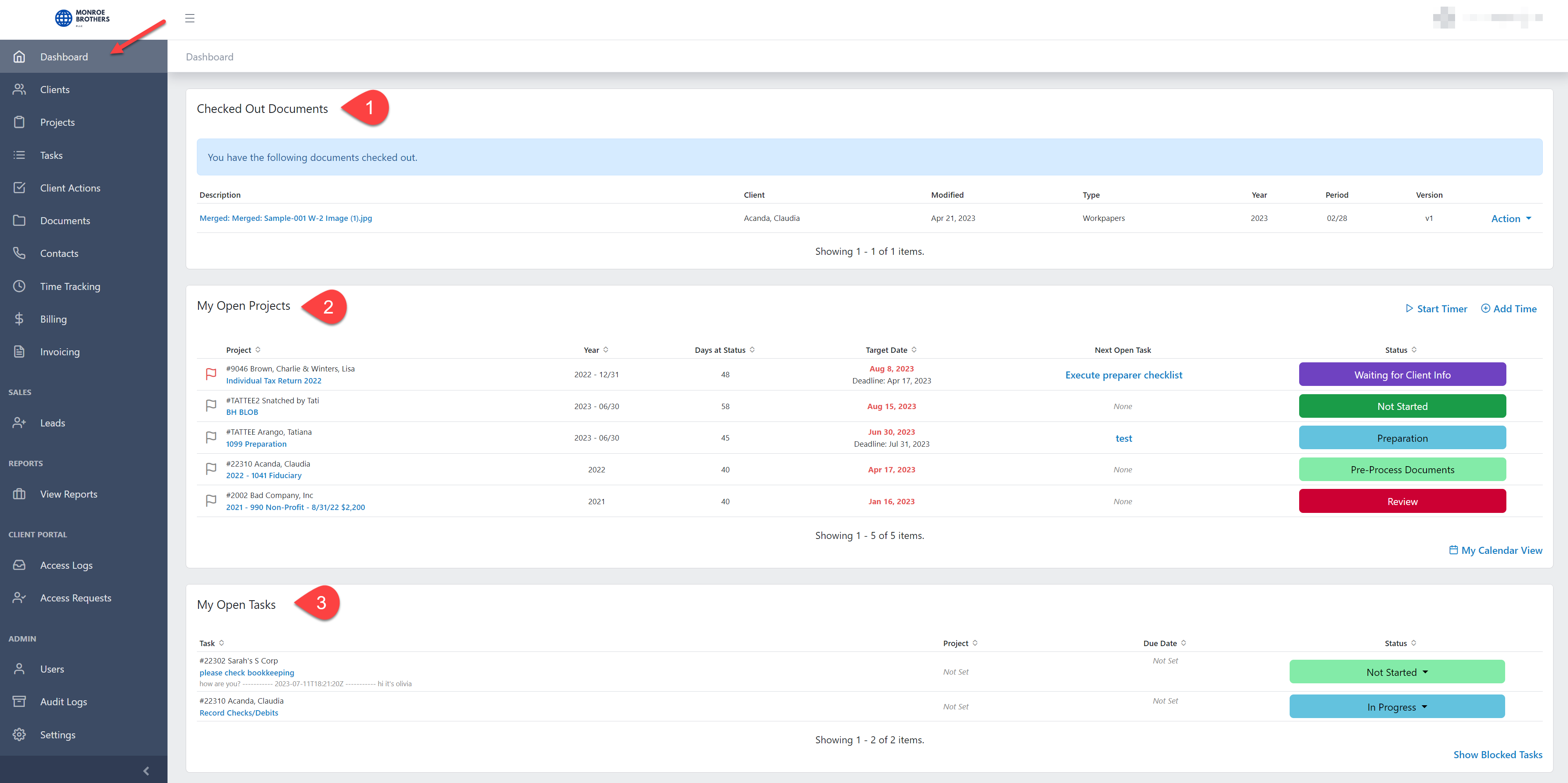1568x783 pixels.
Task: Collapse the sidebar with bottom chevron
Action: 146,771
